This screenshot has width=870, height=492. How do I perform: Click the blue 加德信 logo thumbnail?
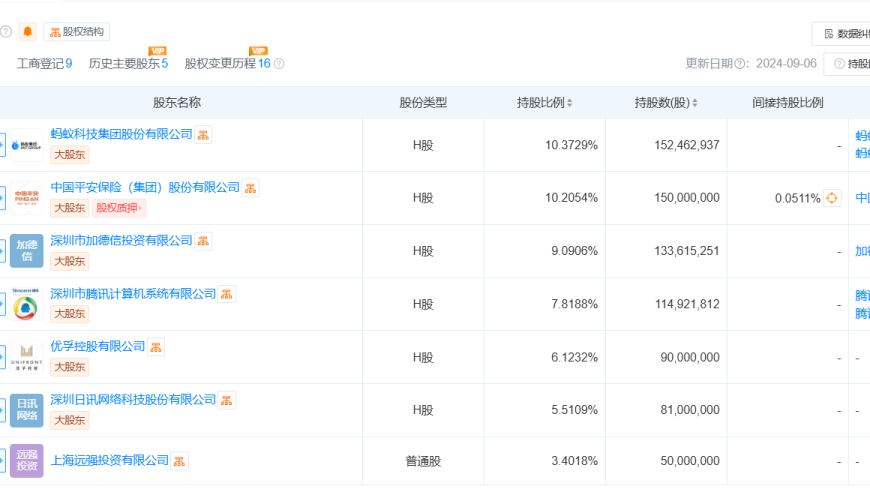(27, 251)
